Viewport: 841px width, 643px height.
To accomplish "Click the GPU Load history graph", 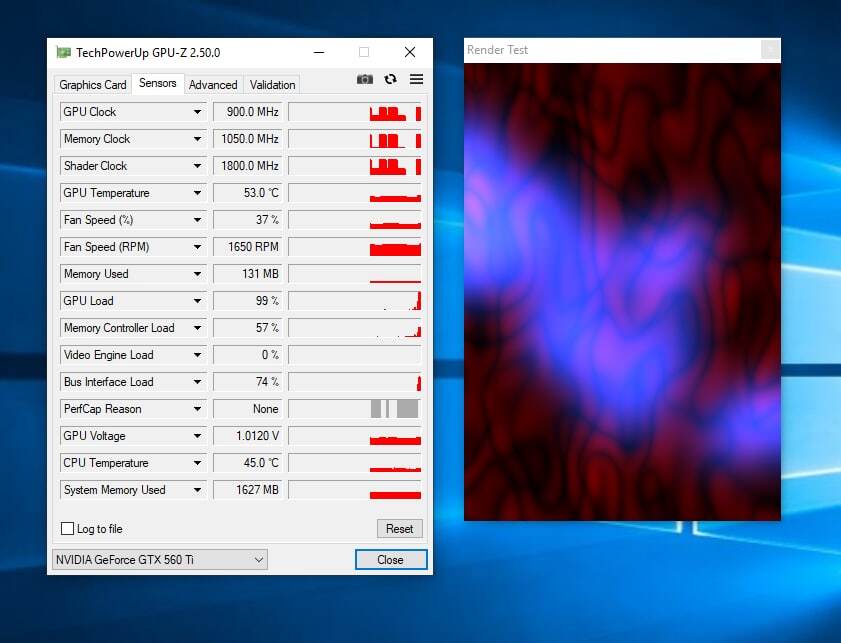I will 355,301.
